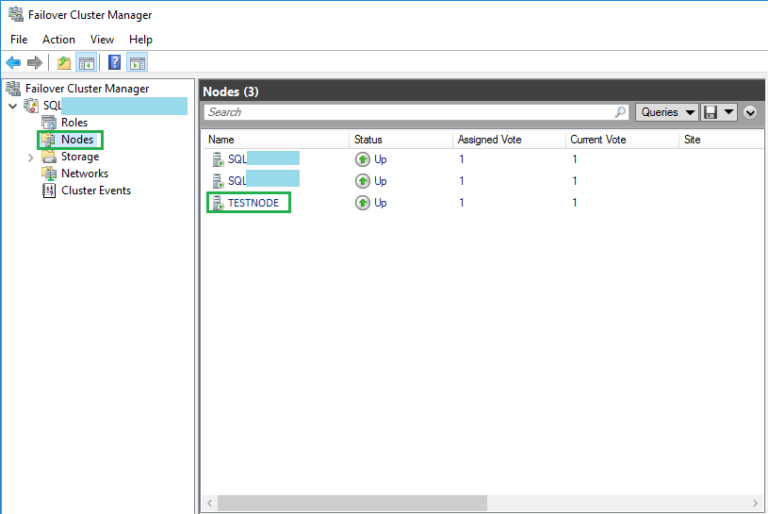Viewport: 768px width, 514px height.
Task: Click Assigned Vote value 1 for TESTNODE
Action: 461,203
